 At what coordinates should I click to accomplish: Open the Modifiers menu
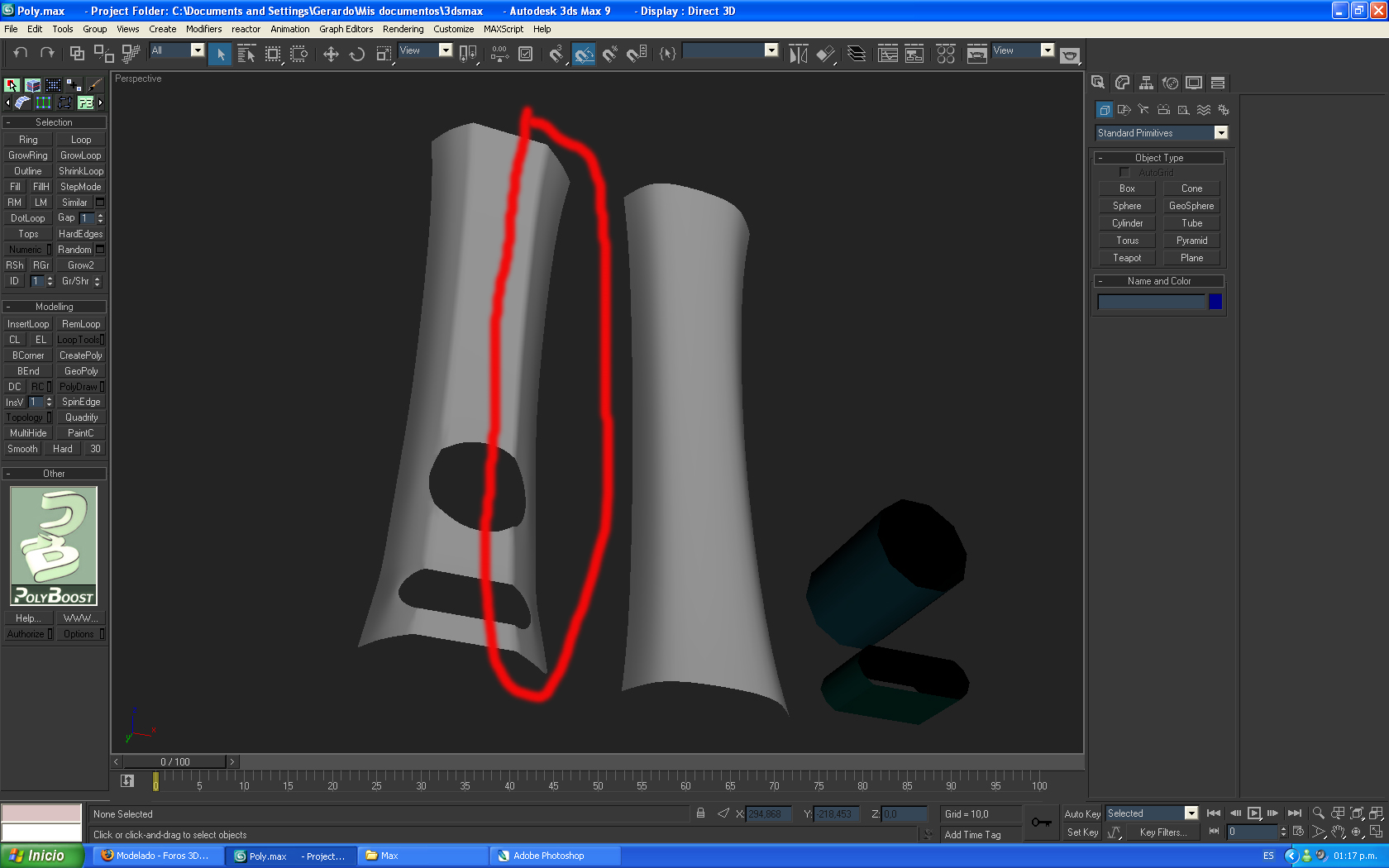[x=203, y=29]
